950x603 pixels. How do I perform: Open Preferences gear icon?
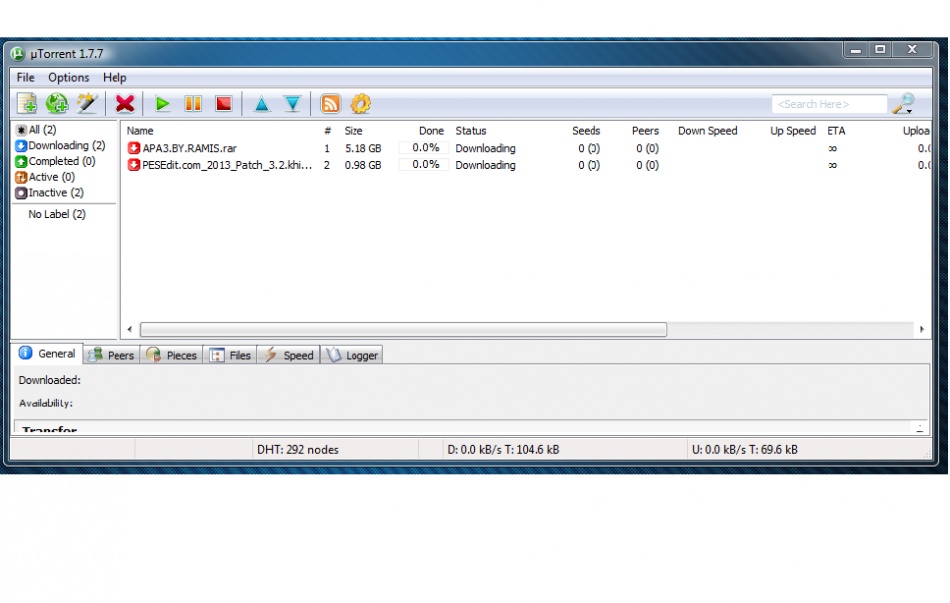(x=360, y=104)
